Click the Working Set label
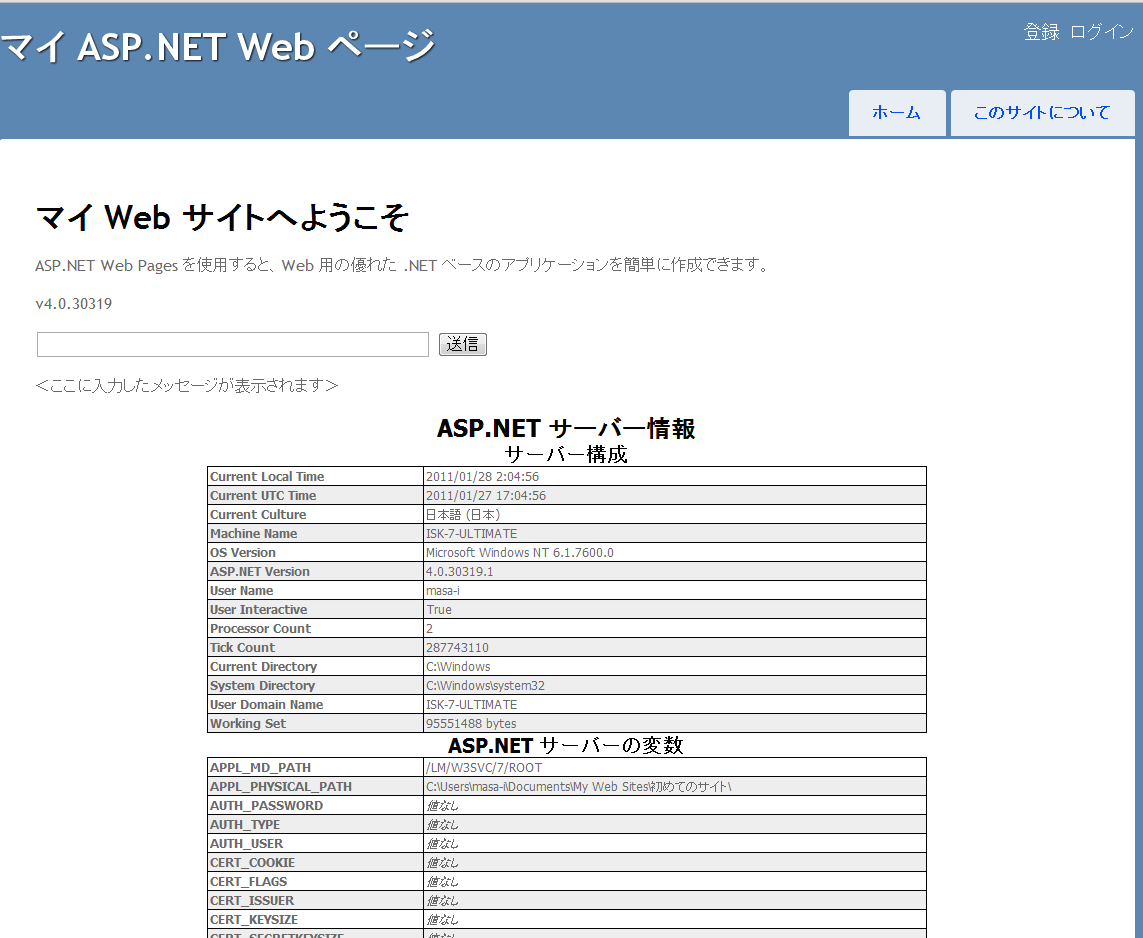This screenshot has width=1143, height=938. coord(248,723)
